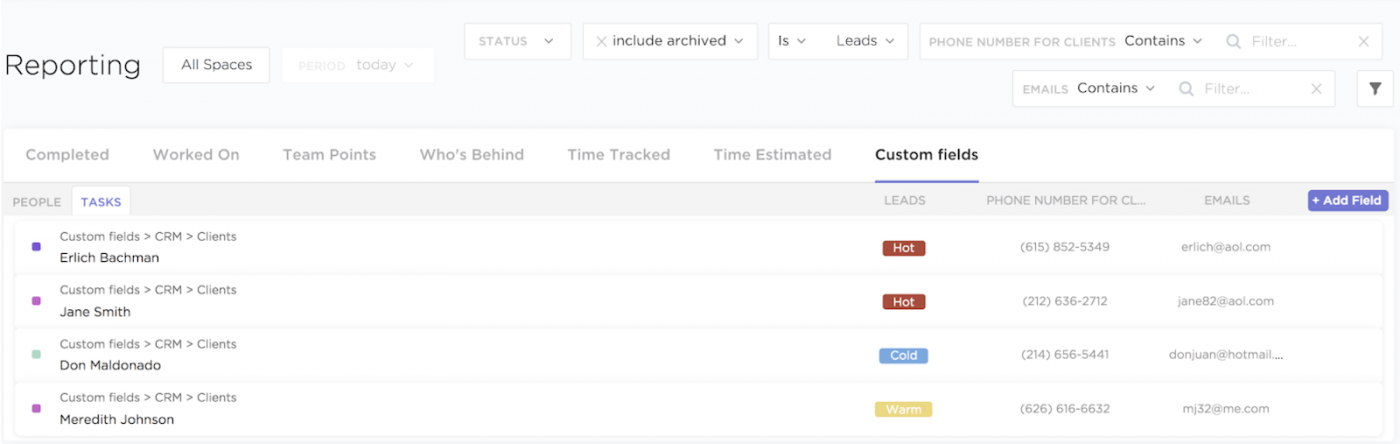Click the phone number filter search icon

tap(1234, 42)
